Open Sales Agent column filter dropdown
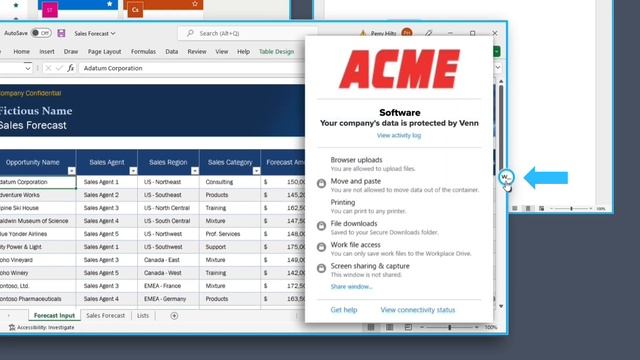640x360 pixels. point(133,171)
